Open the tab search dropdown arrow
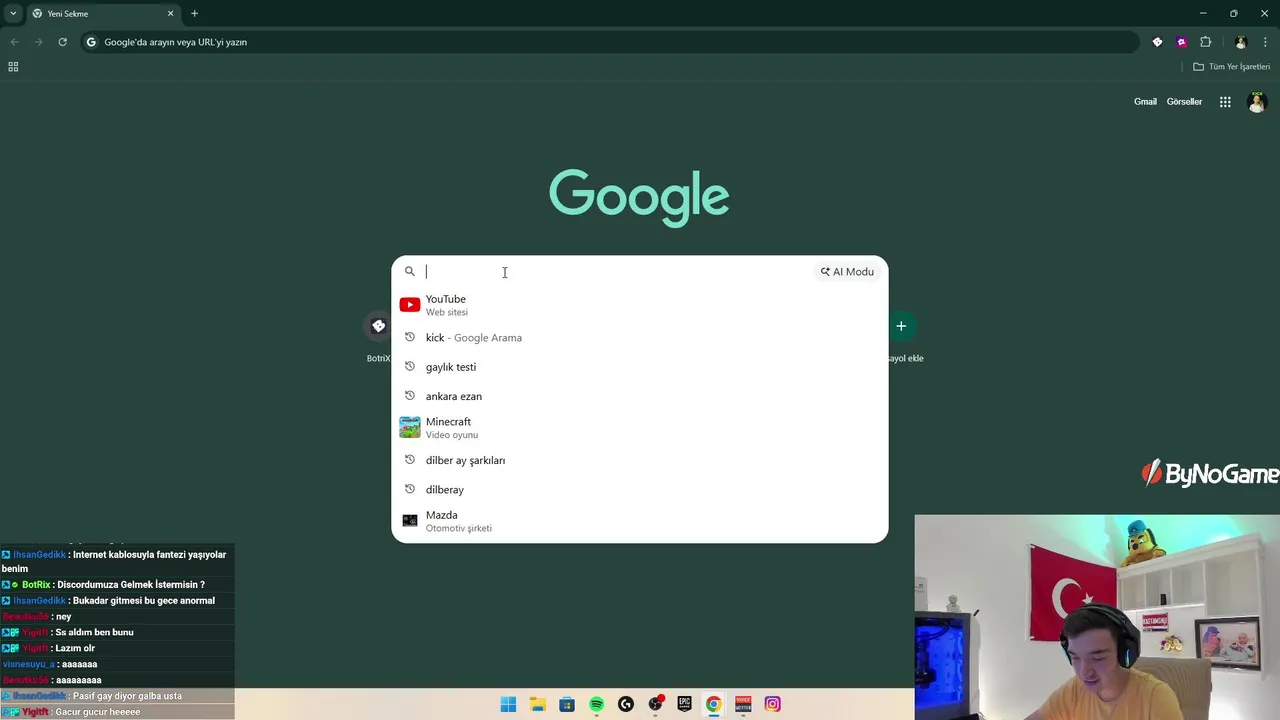The height and width of the screenshot is (720, 1280). [13, 13]
